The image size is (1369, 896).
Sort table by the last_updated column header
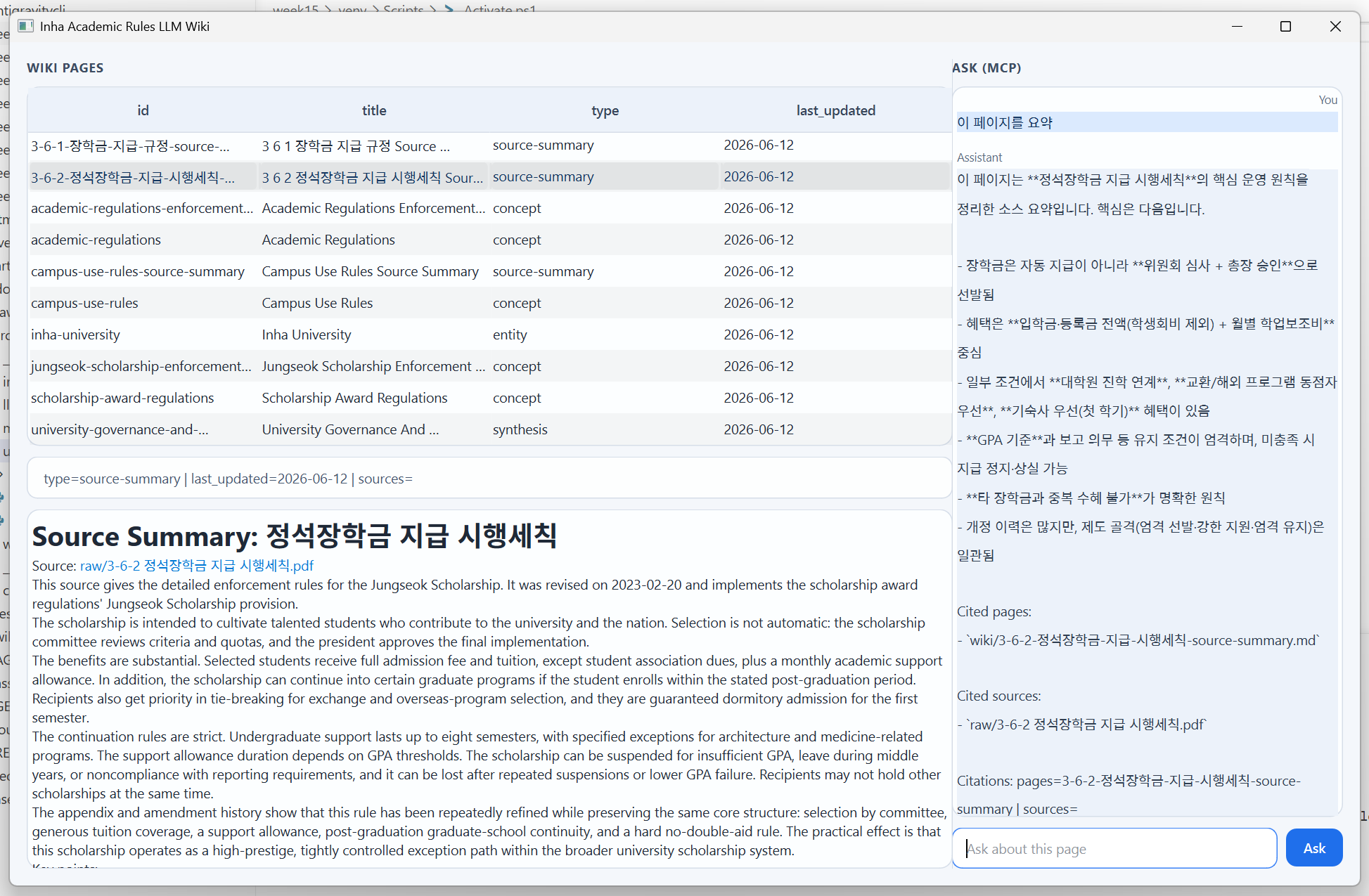pyautogui.click(x=835, y=110)
